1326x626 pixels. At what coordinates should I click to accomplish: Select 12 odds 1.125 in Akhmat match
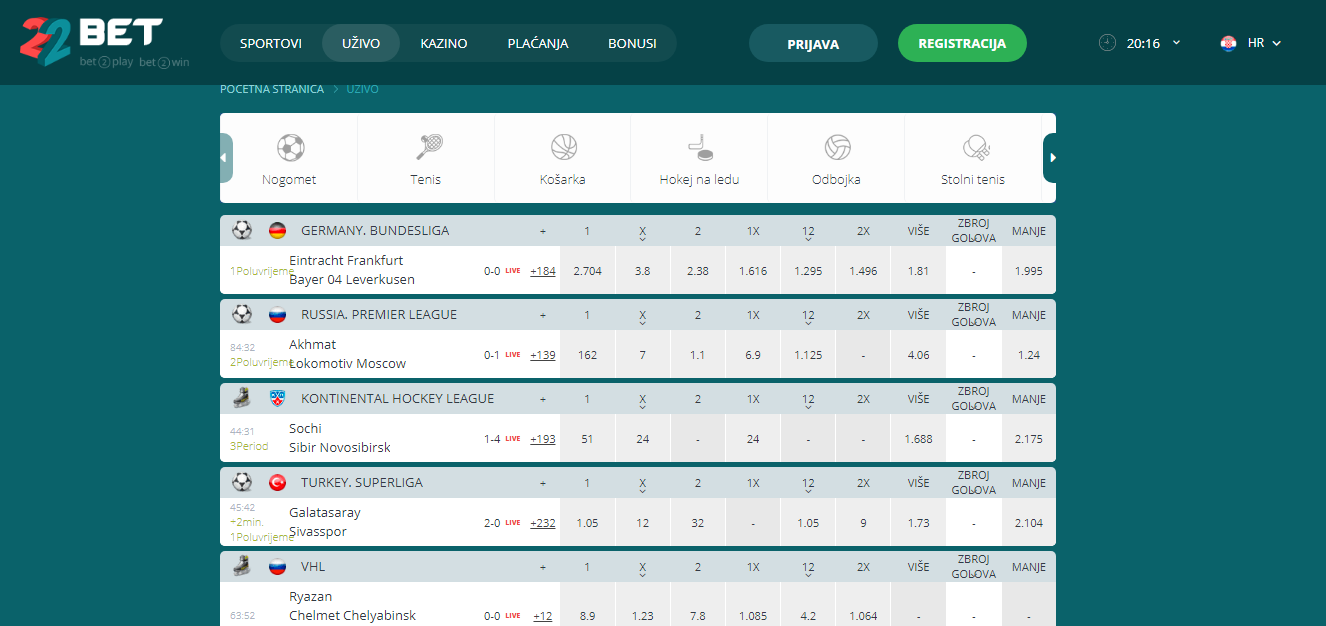click(808, 355)
